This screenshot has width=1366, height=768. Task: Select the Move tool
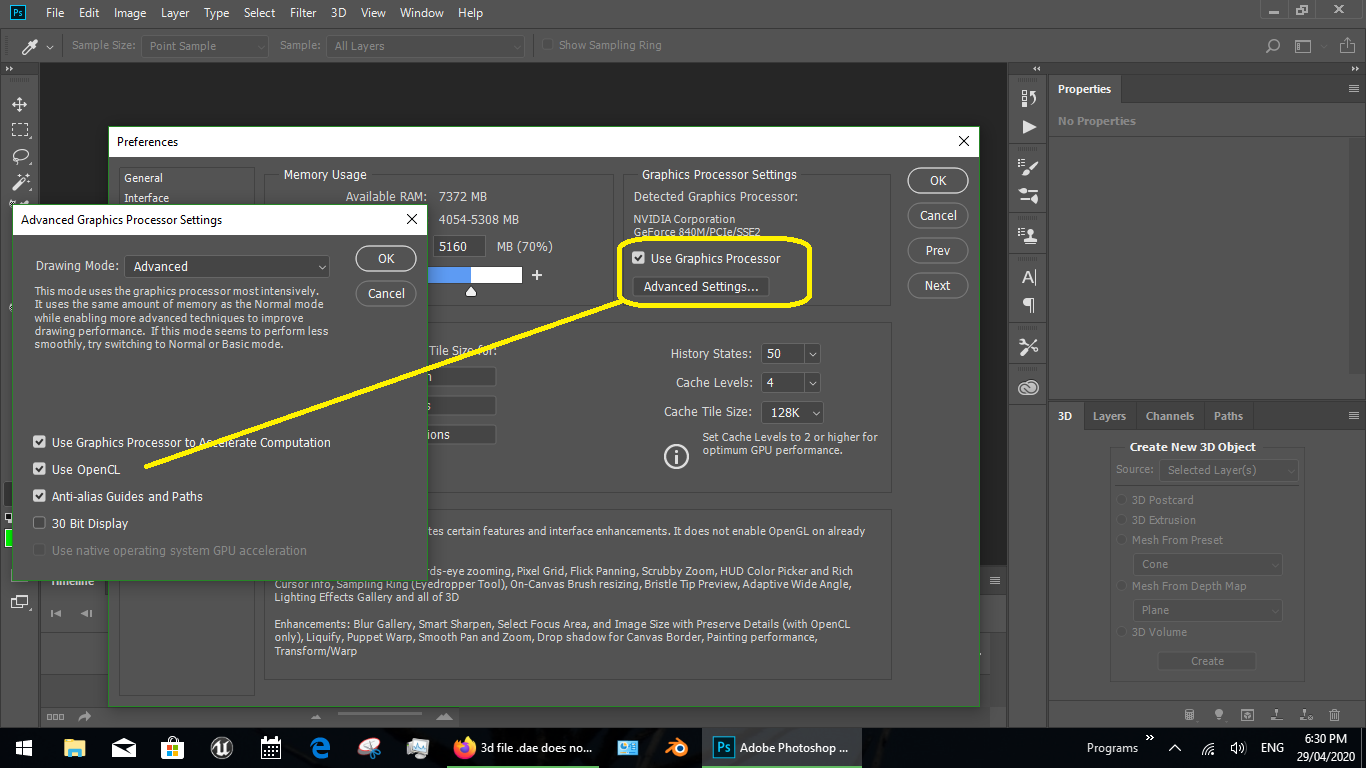tap(20, 103)
